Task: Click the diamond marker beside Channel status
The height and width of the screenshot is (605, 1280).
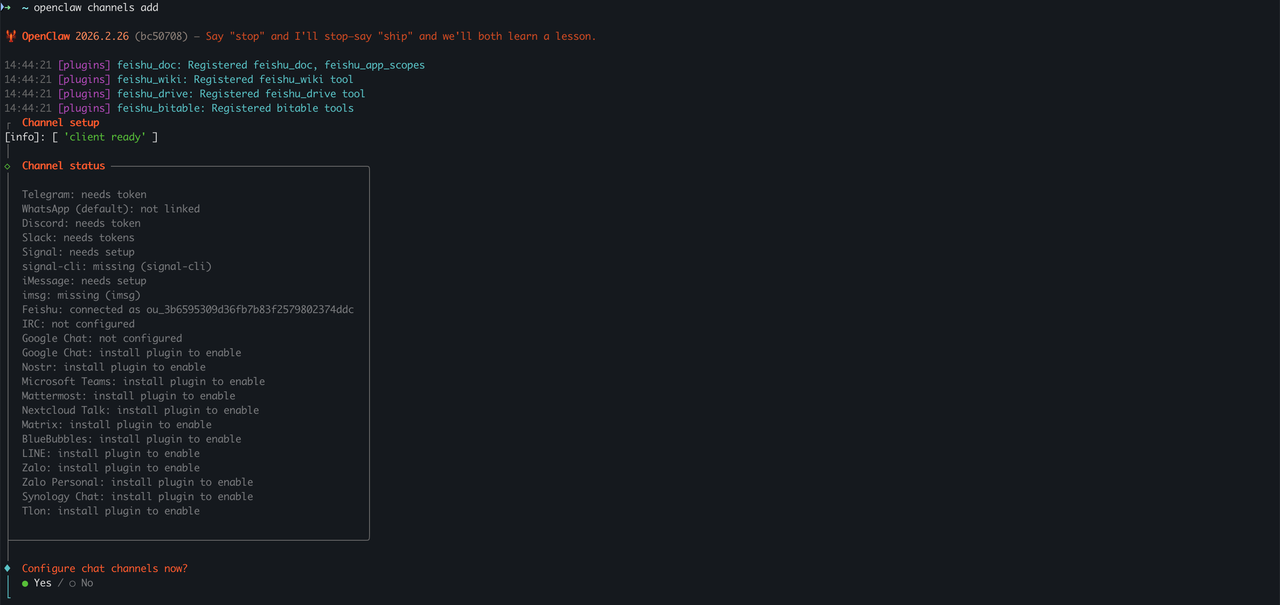Action: click(8, 166)
